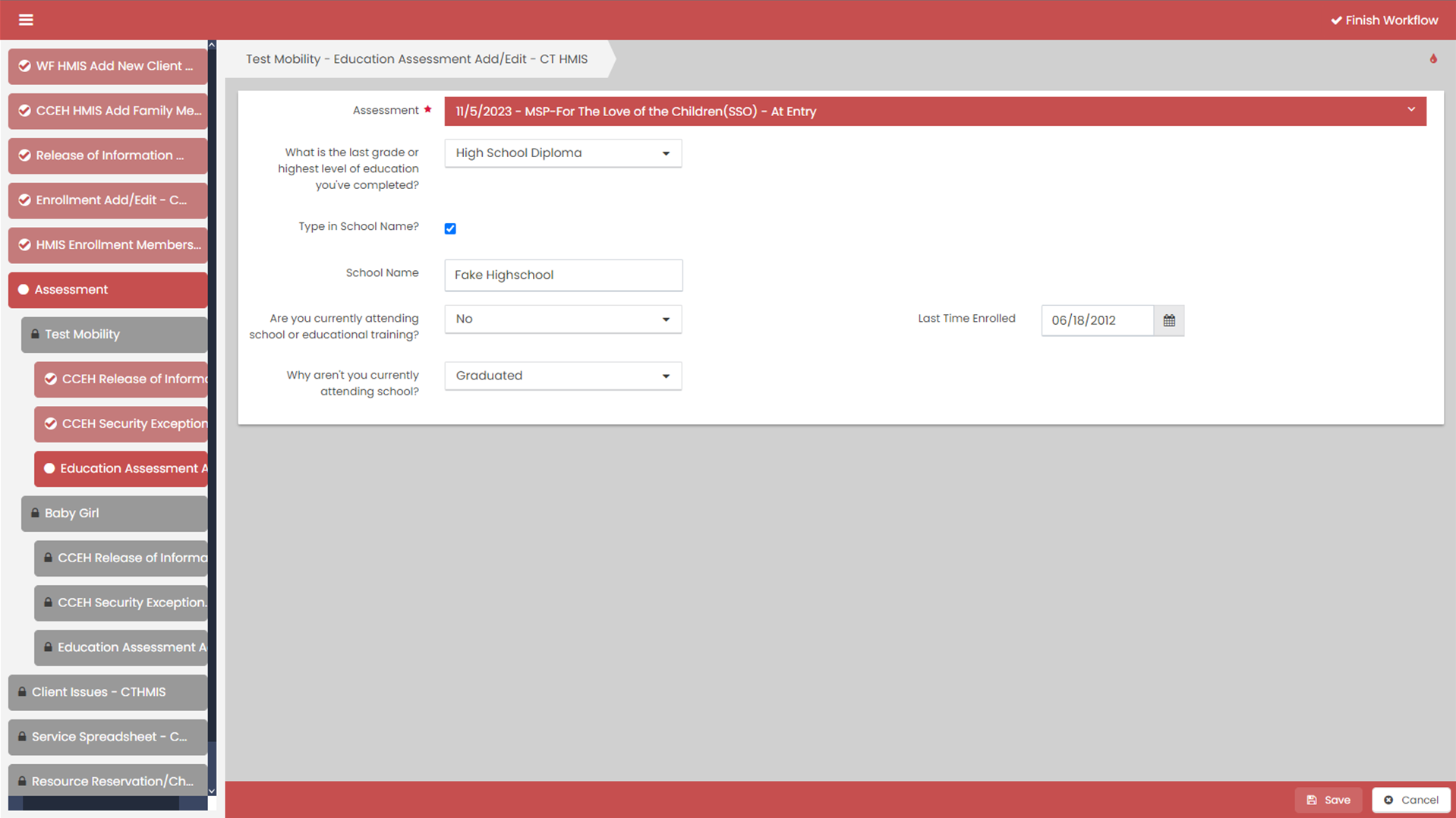Click the lock icon beside Test Mobility
1456x818 pixels.
click(x=35, y=334)
